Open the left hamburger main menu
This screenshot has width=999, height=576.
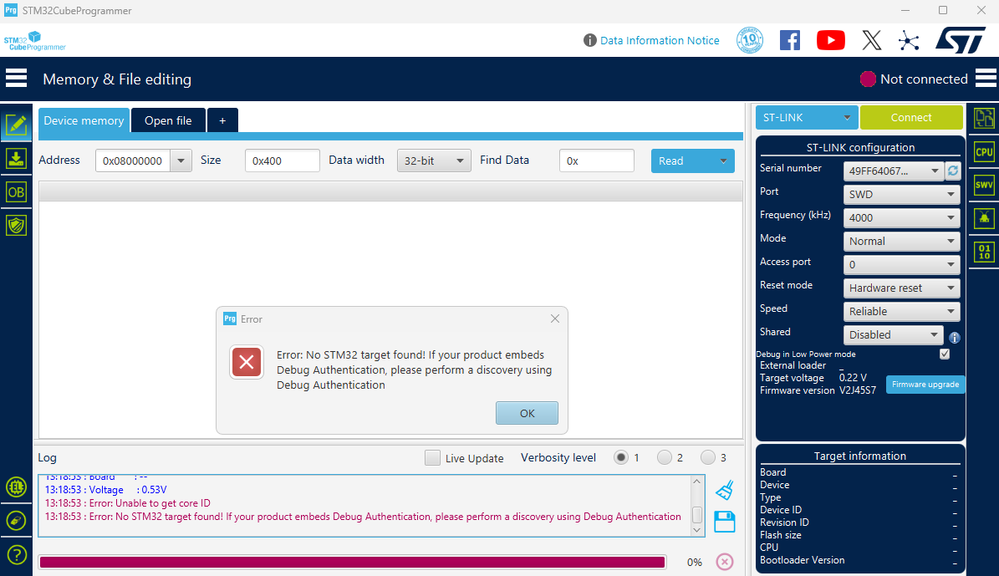[x=16, y=78]
